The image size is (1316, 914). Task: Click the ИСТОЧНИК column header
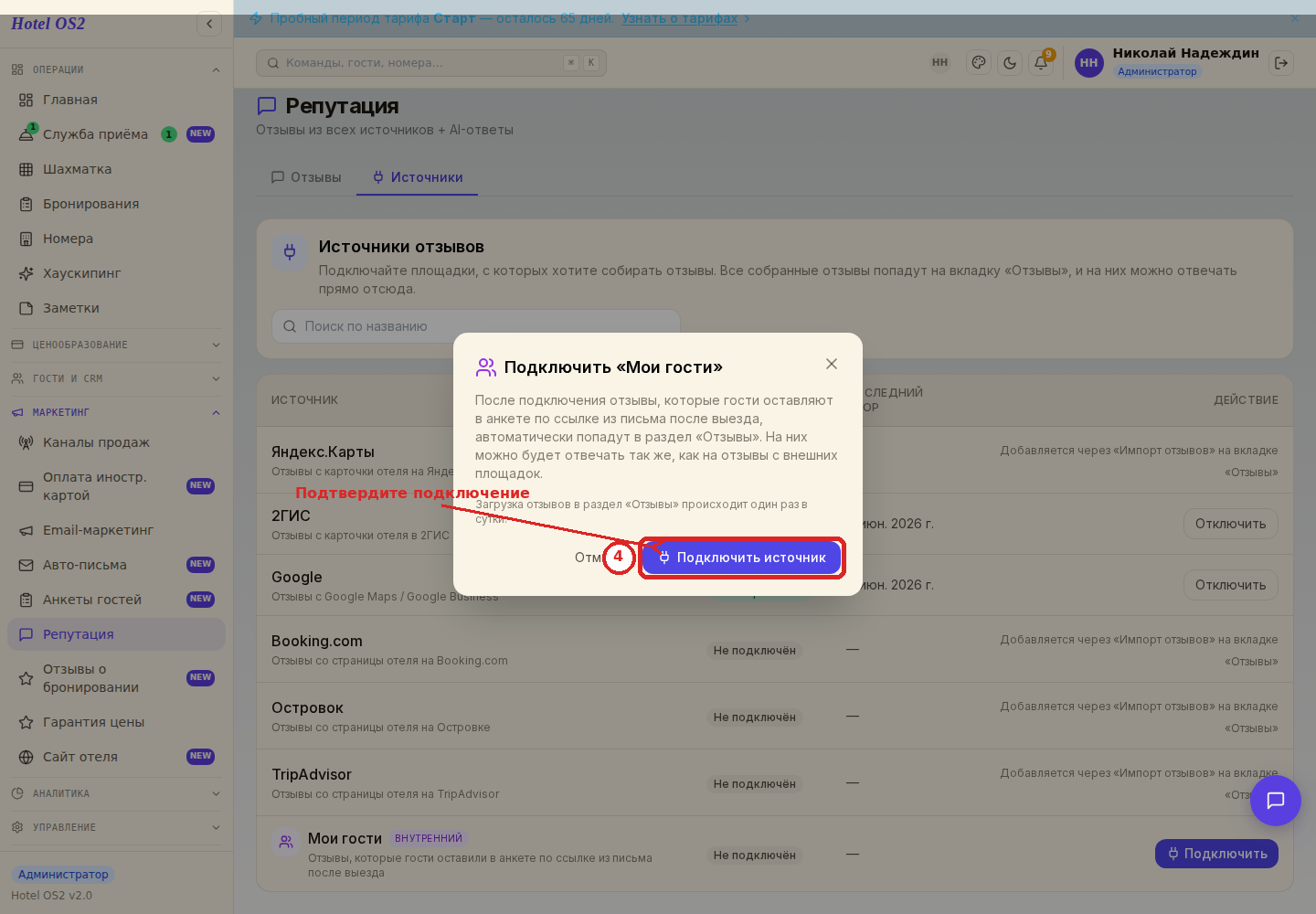point(304,400)
